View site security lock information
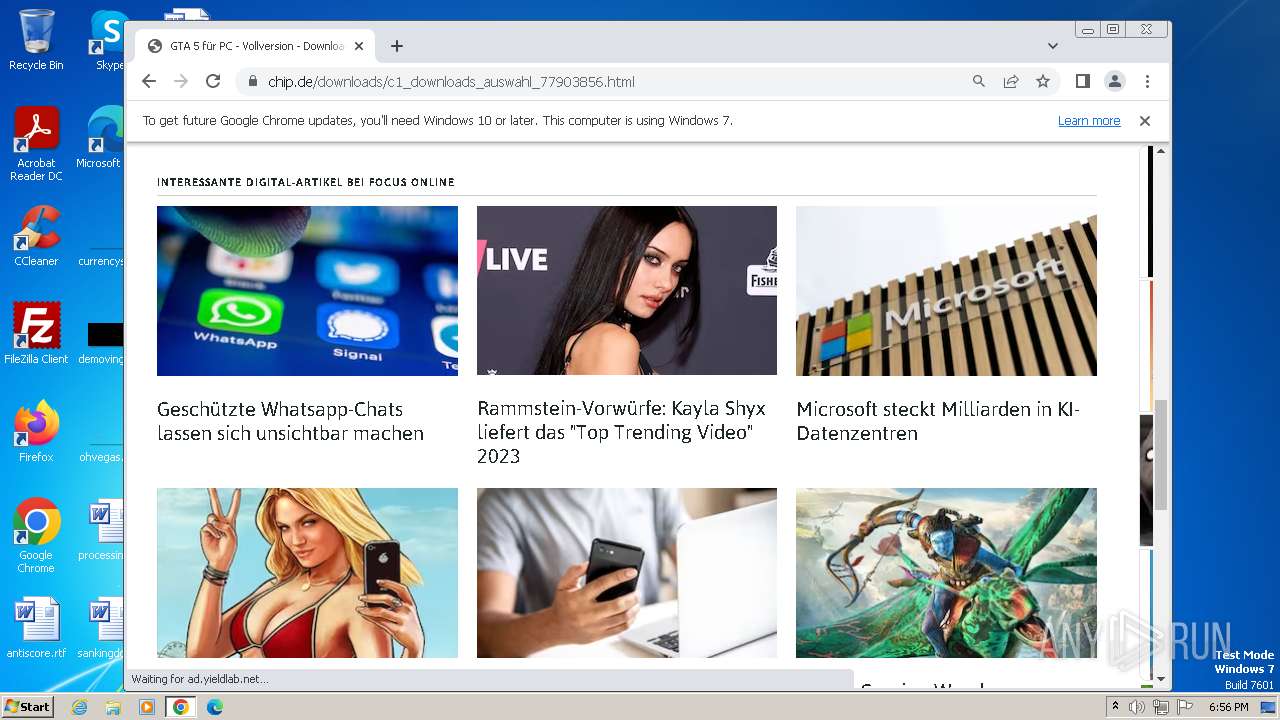Viewport: 1280px width, 720px height. [253, 82]
